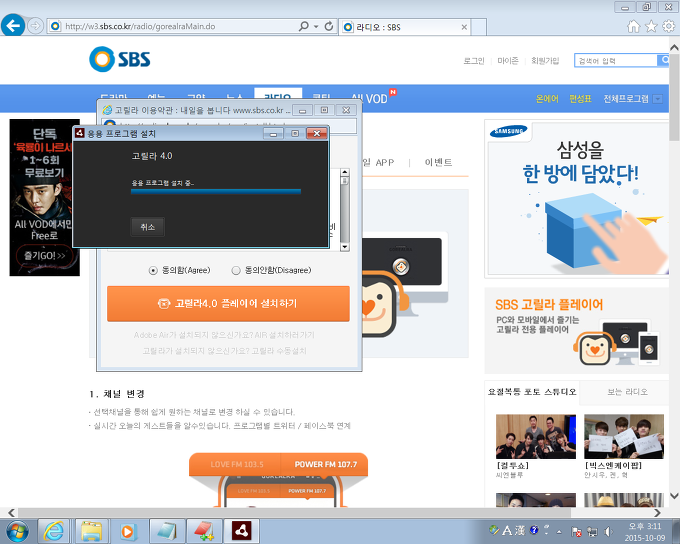Viewport: 680px width, 544px height.
Task: Click the network tray icon
Action: (592, 531)
